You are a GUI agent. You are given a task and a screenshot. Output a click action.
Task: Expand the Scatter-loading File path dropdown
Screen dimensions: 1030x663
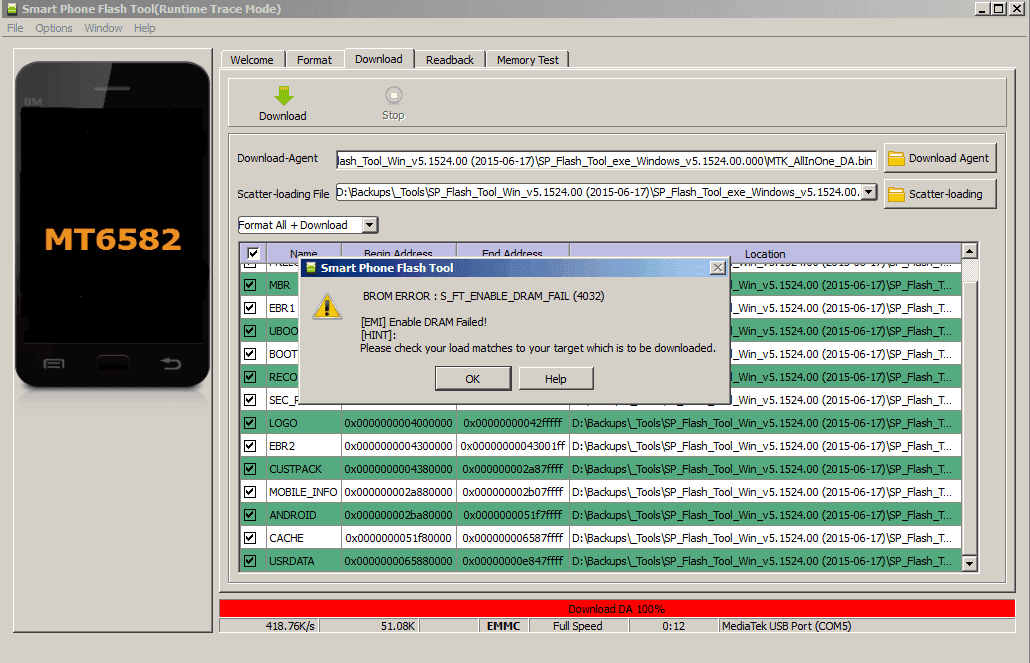[x=868, y=192]
